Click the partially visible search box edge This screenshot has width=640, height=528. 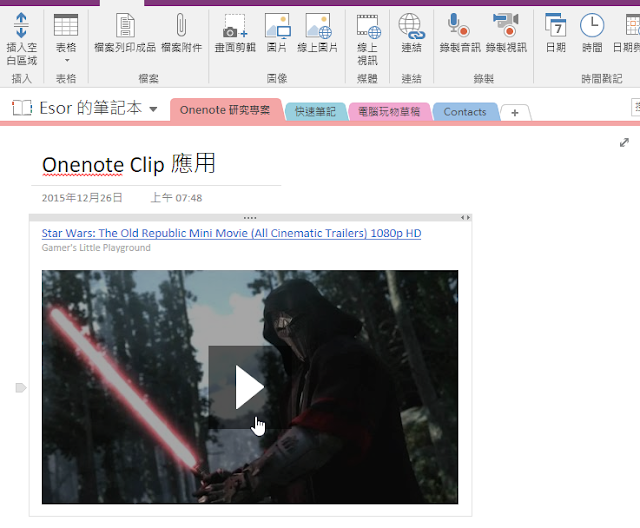(x=636, y=107)
